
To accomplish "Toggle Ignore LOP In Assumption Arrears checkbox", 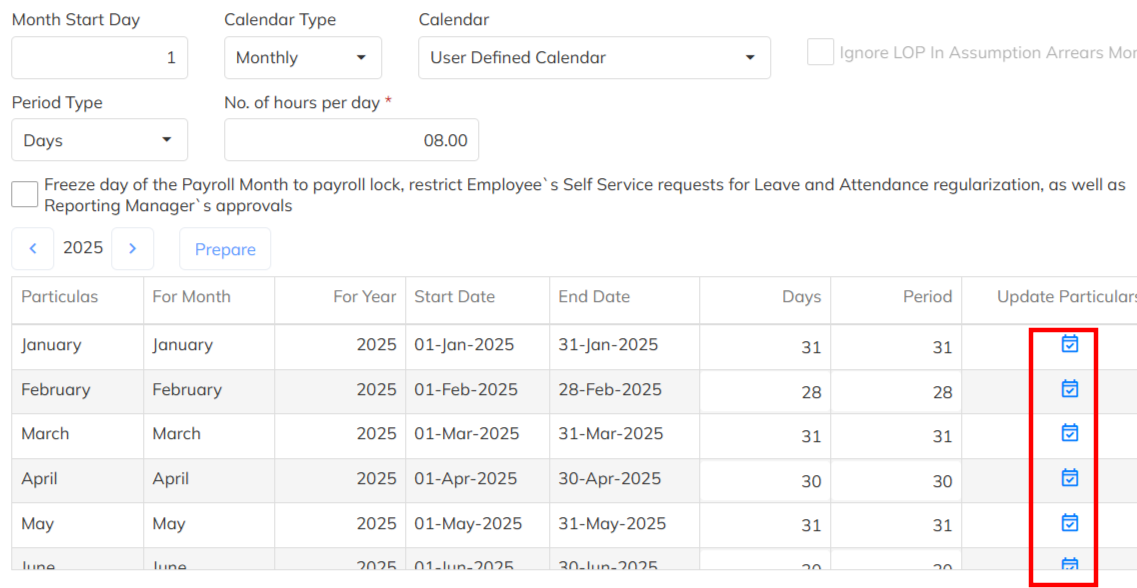I will pyautogui.click(x=820, y=53).
